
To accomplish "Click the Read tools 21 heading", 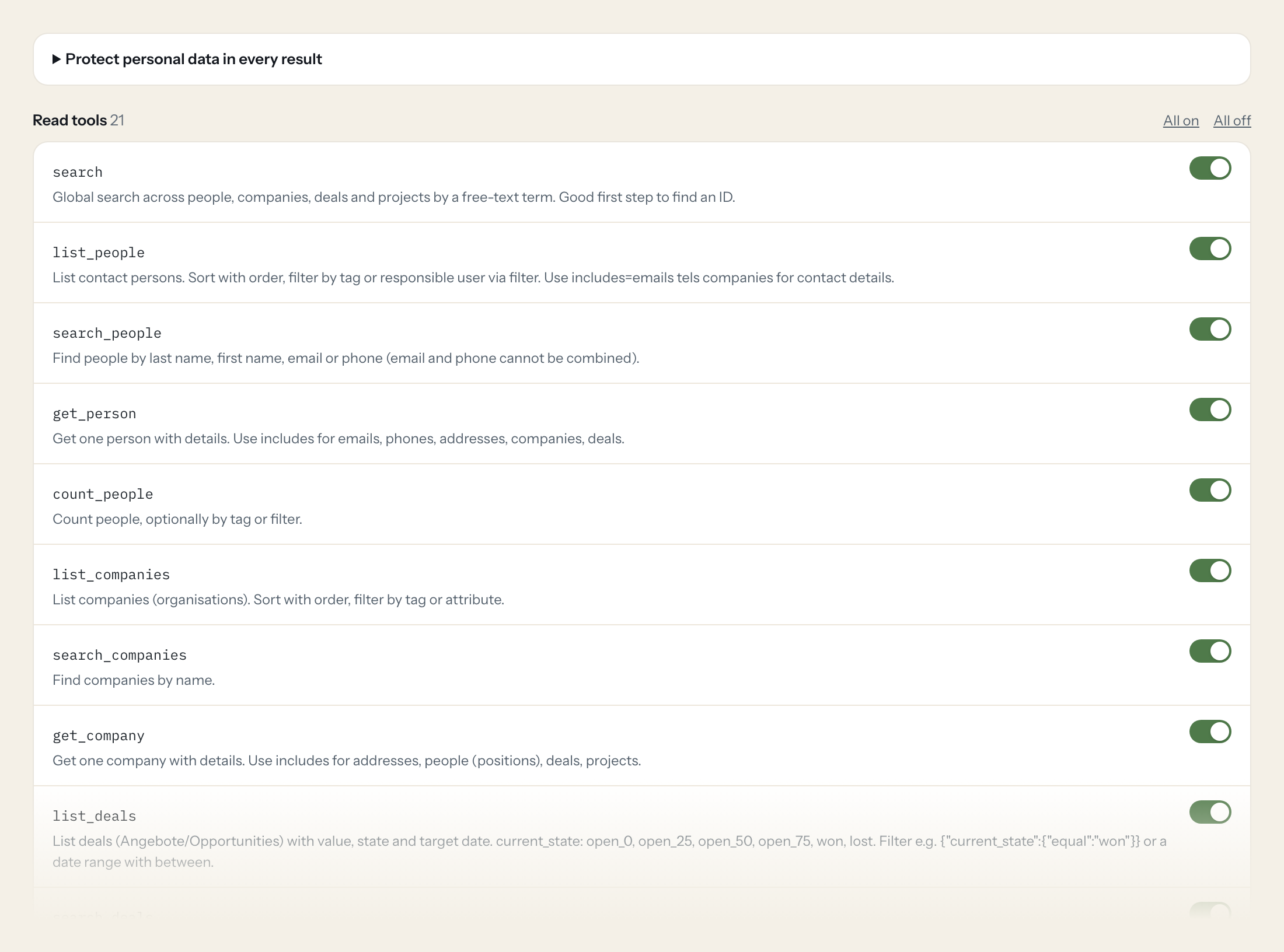I will coord(78,120).
